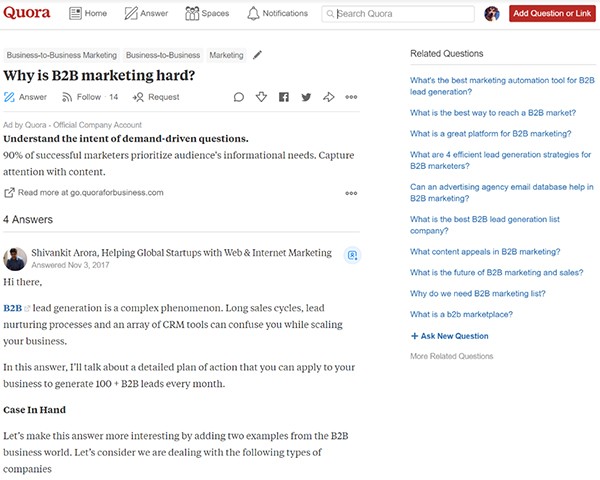Screen dimensions: 600x480
Task: Open the Home tab
Action: 88,14
